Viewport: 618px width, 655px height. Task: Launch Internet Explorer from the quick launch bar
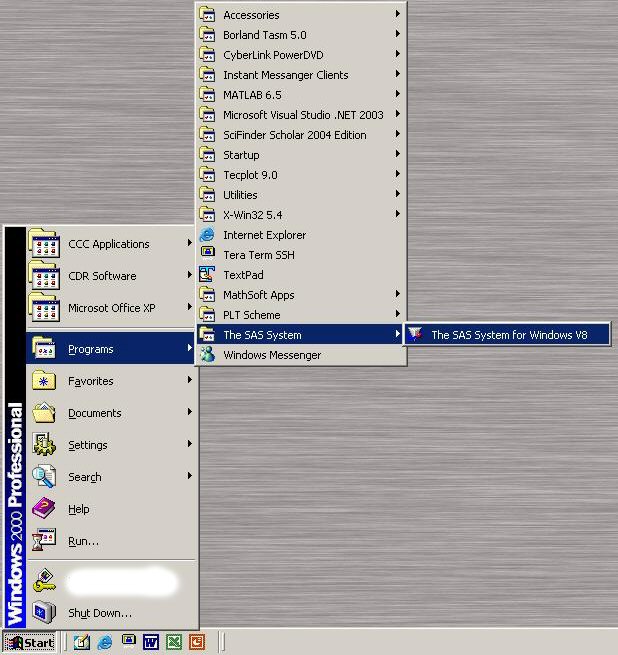coord(105,642)
